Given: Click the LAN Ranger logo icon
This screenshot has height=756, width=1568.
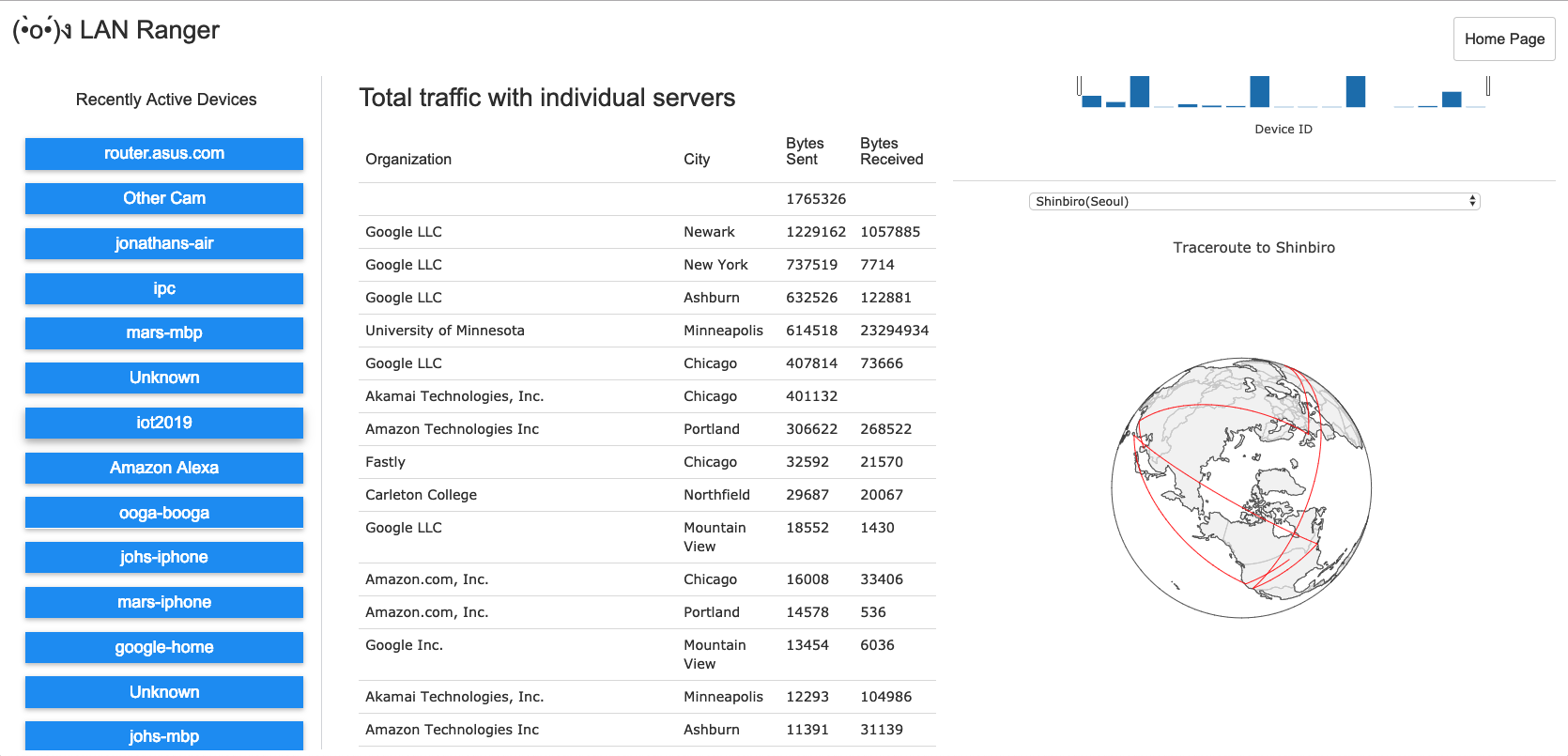Looking at the screenshot, I should pyautogui.click(x=41, y=30).
